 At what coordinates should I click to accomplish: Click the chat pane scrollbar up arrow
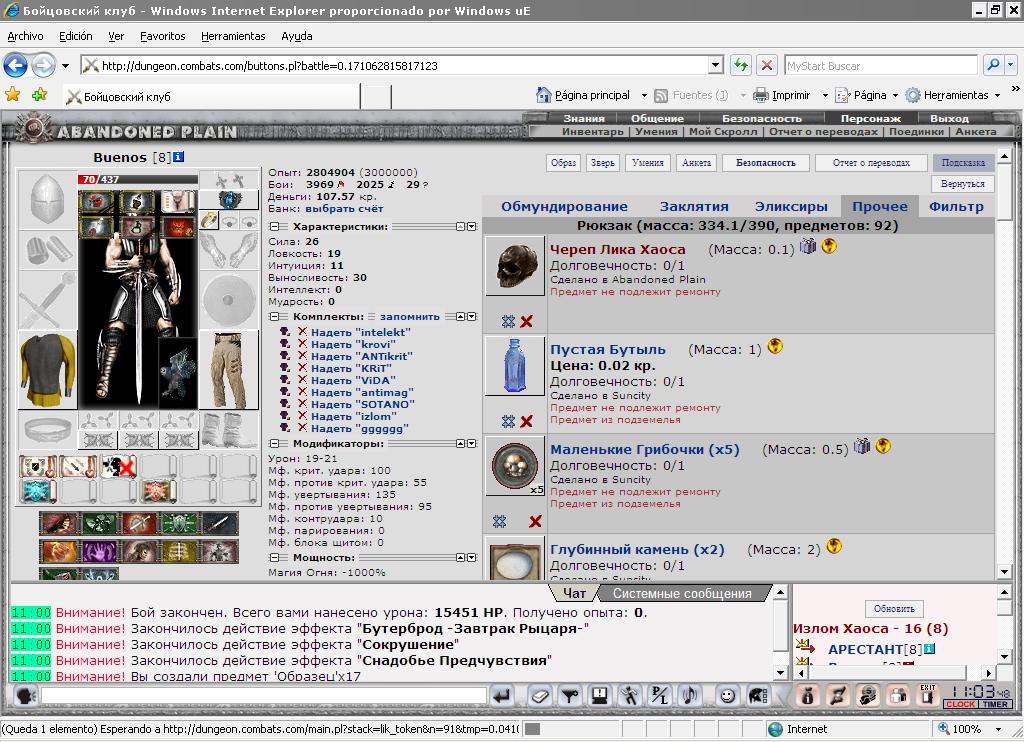click(x=781, y=592)
